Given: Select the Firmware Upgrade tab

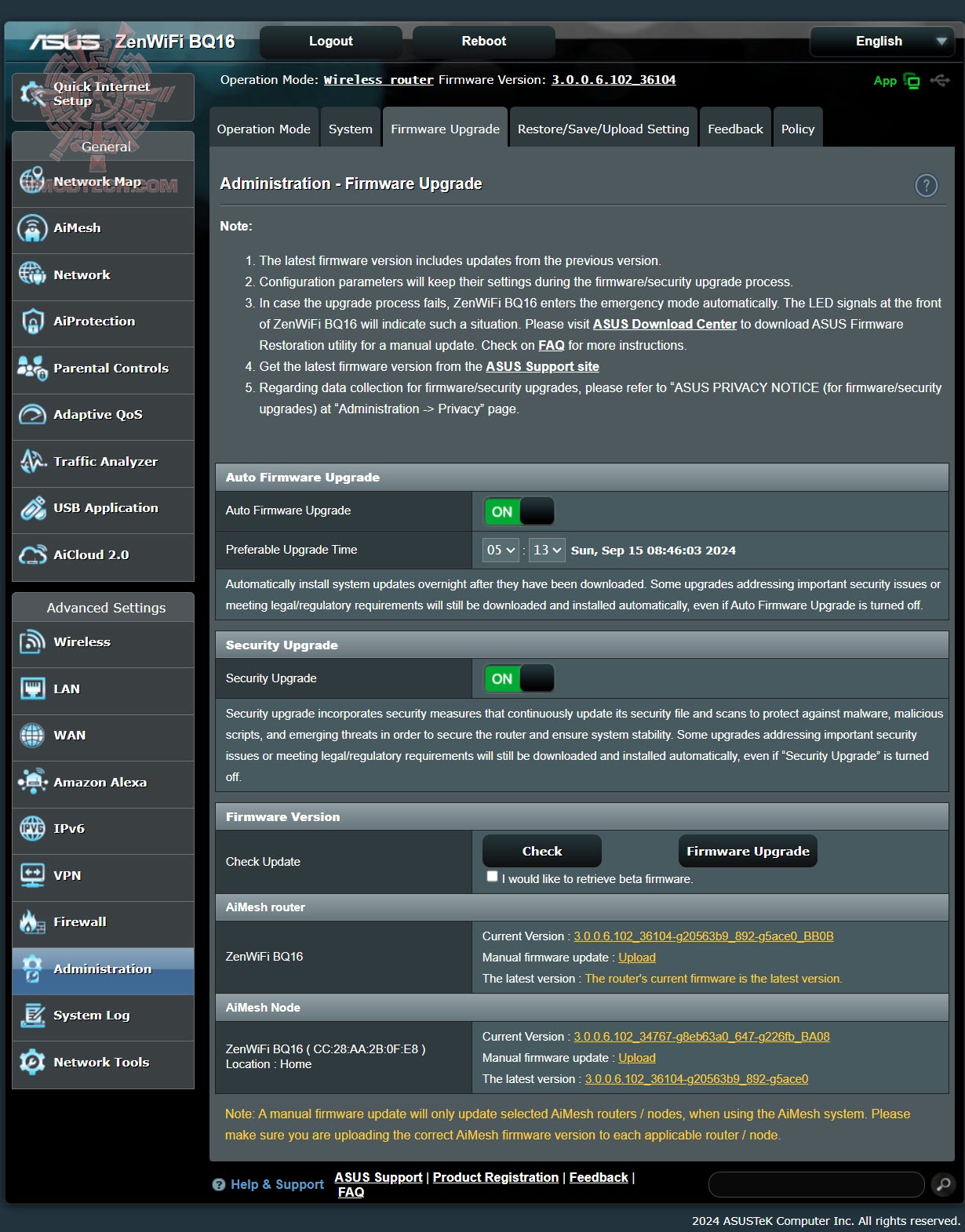Looking at the screenshot, I should 445,129.
